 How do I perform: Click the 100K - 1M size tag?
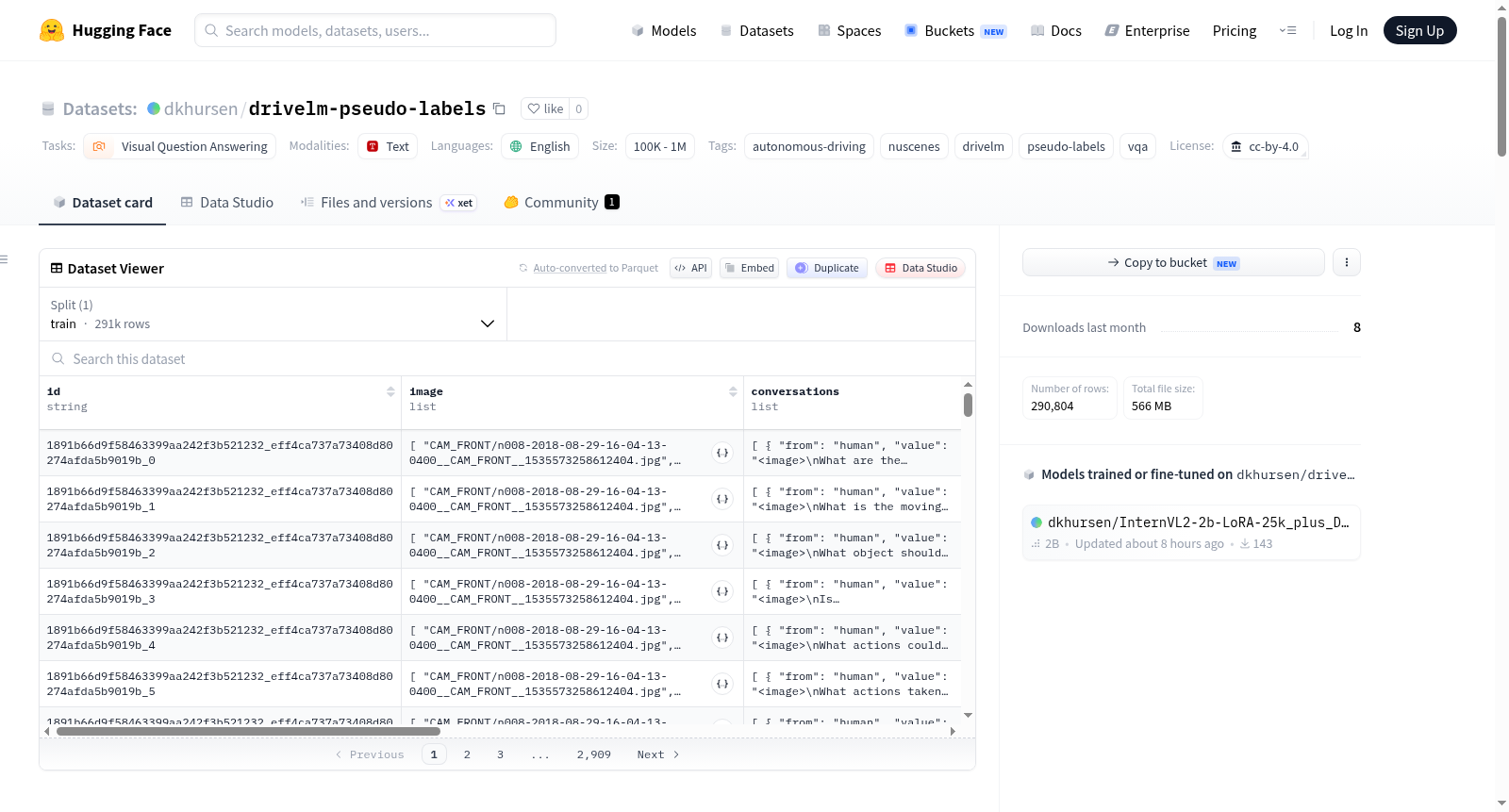(x=659, y=146)
